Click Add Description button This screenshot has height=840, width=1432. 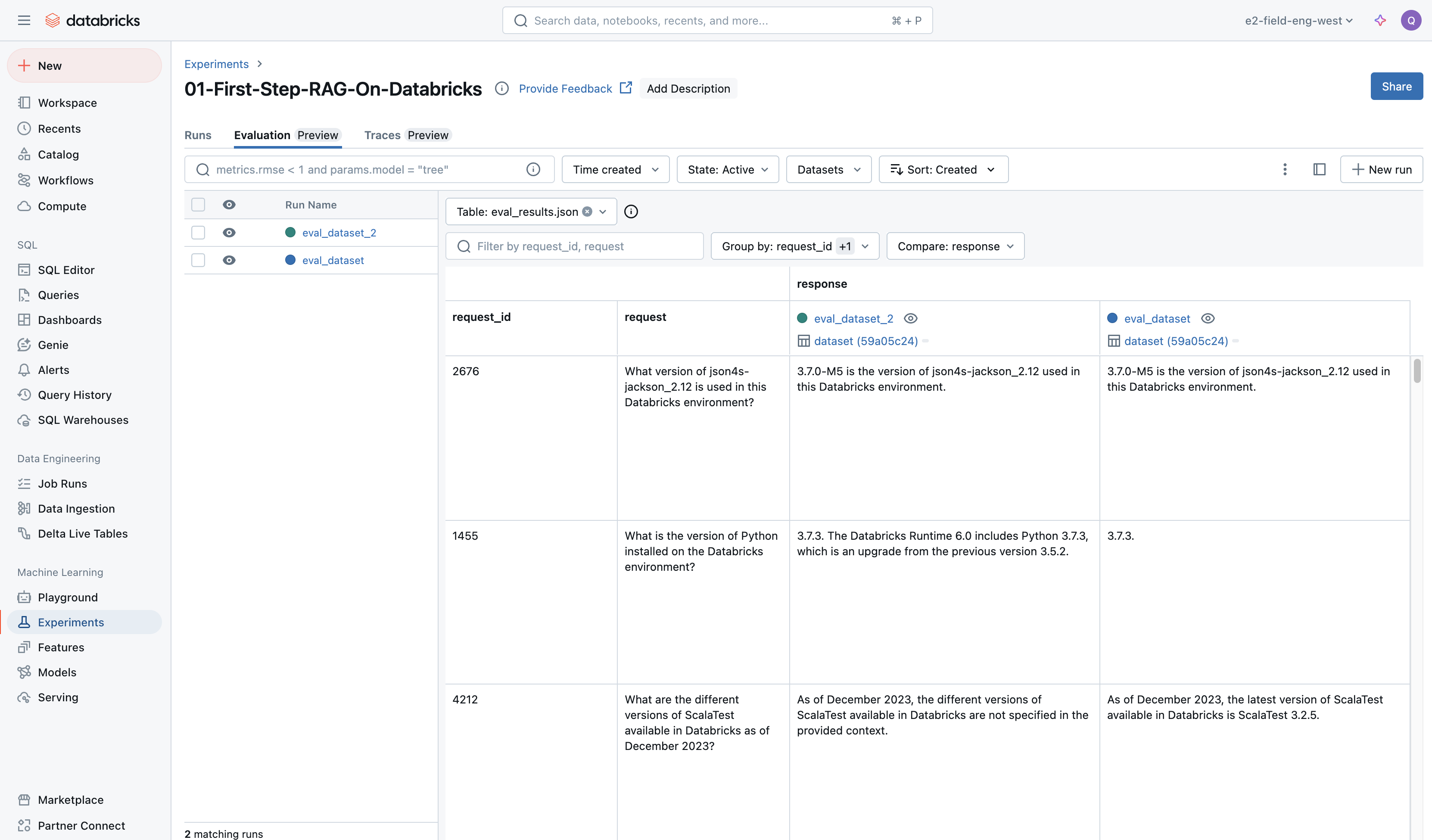click(x=688, y=88)
